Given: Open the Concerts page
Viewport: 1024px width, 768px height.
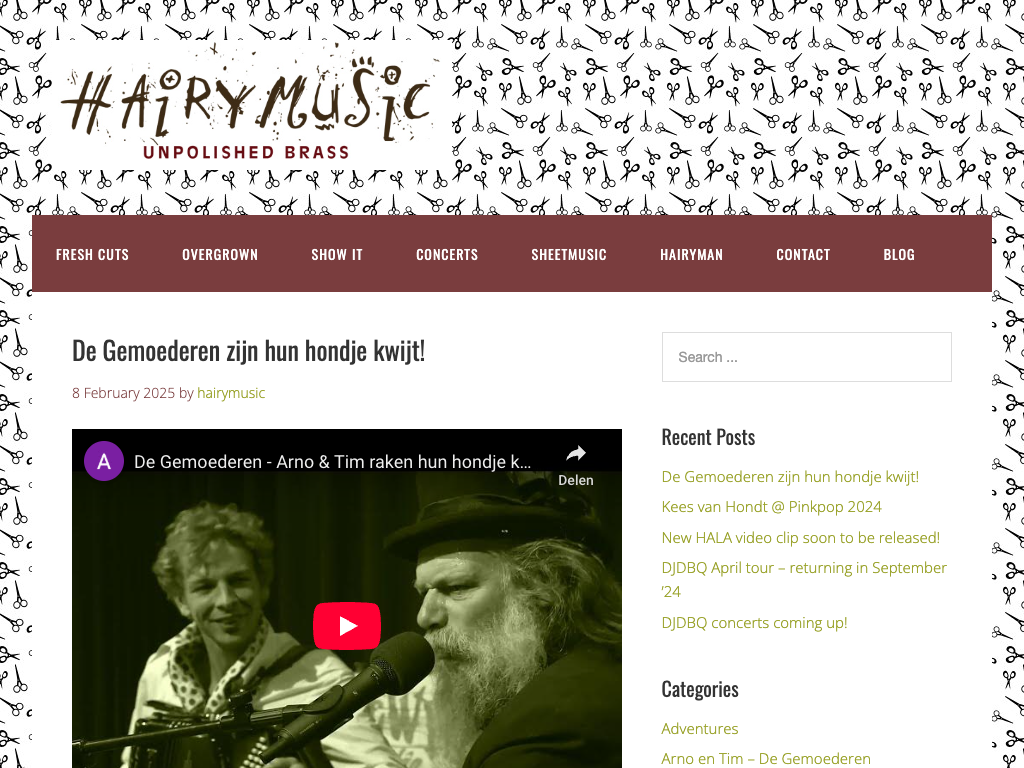Looking at the screenshot, I should coord(447,255).
